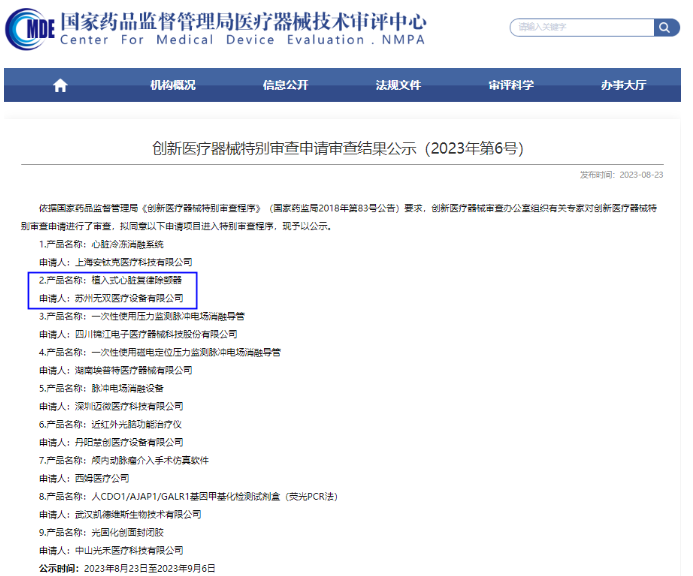Click the 公示时间 notice period line
The height and width of the screenshot is (576, 693).
[x=126, y=567]
